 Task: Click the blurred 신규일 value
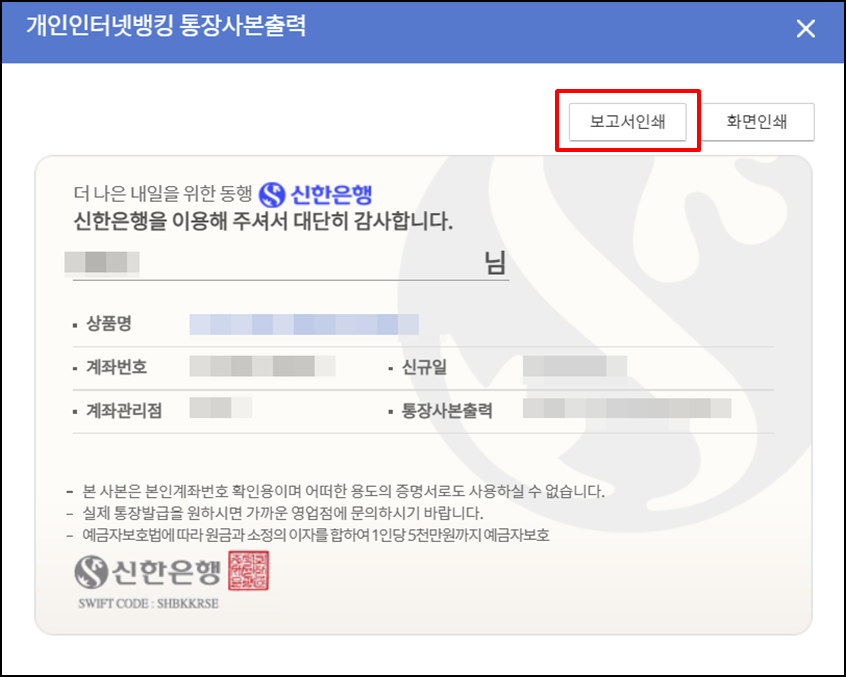pyautogui.click(x=575, y=366)
